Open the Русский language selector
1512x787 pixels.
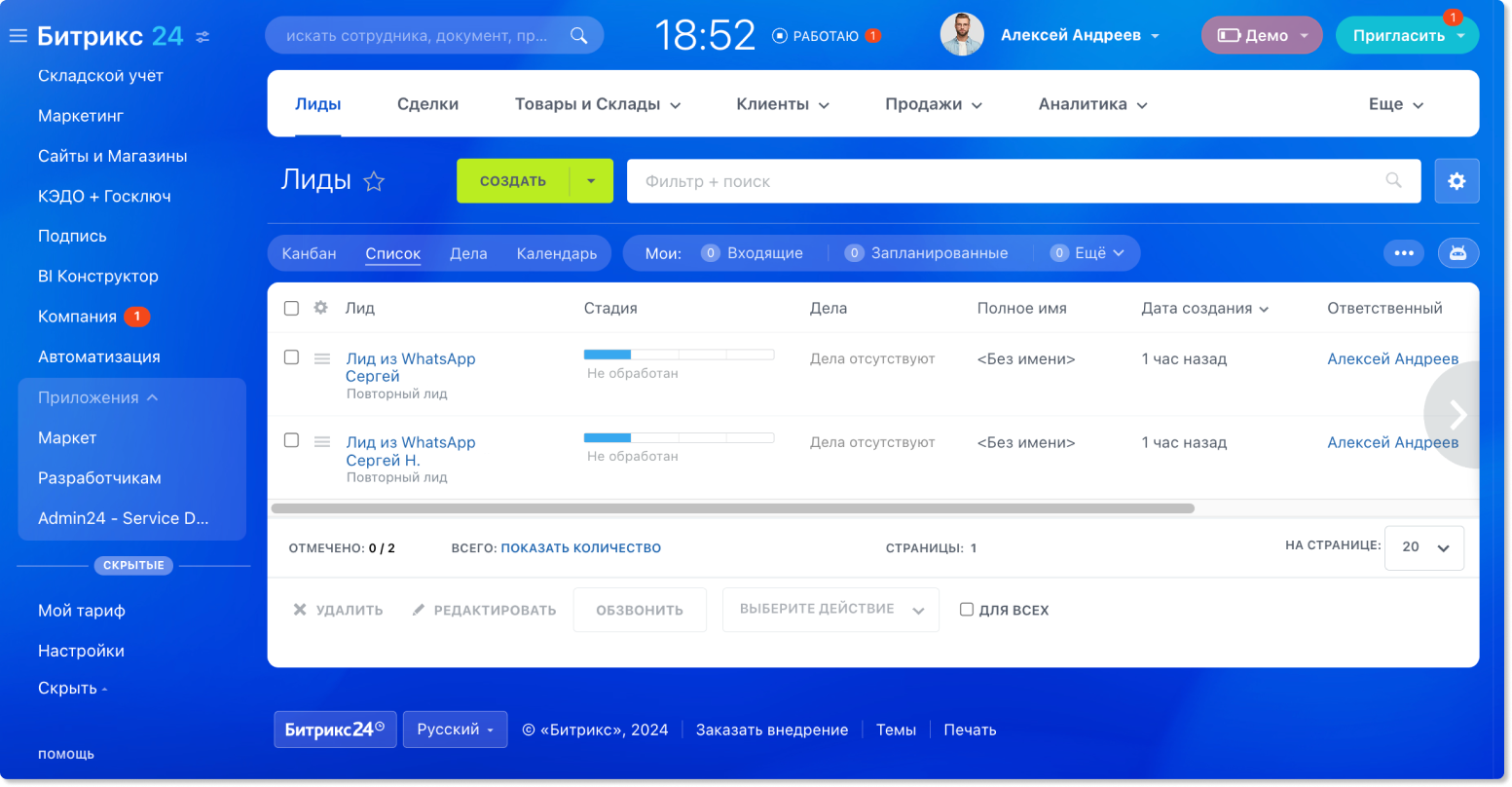tap(455, 730)
